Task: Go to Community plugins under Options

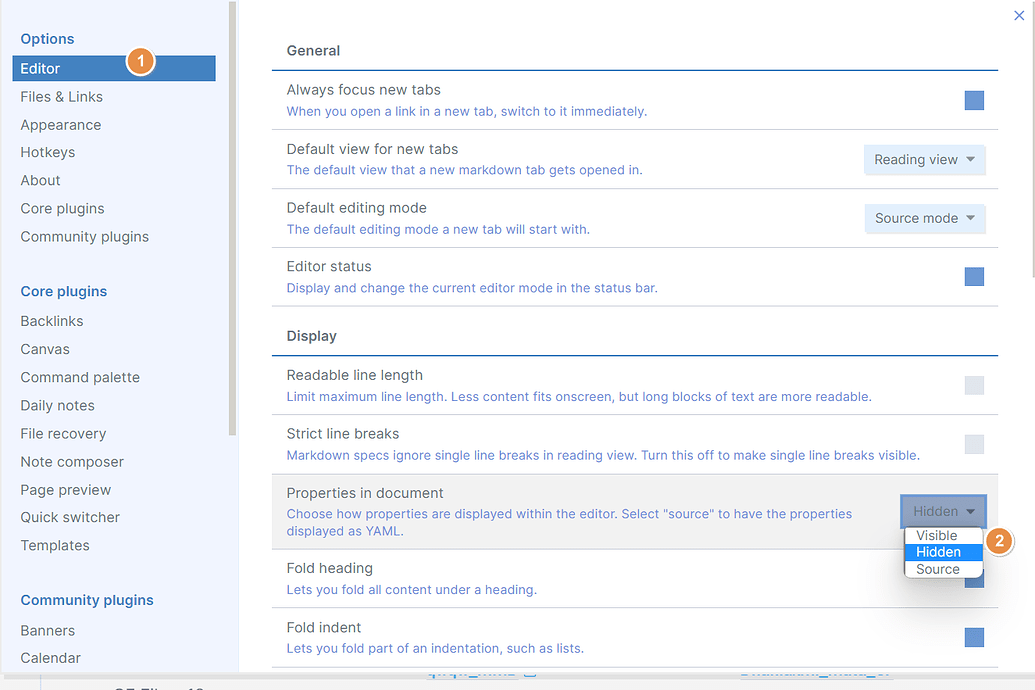Action: click(85, 237)
